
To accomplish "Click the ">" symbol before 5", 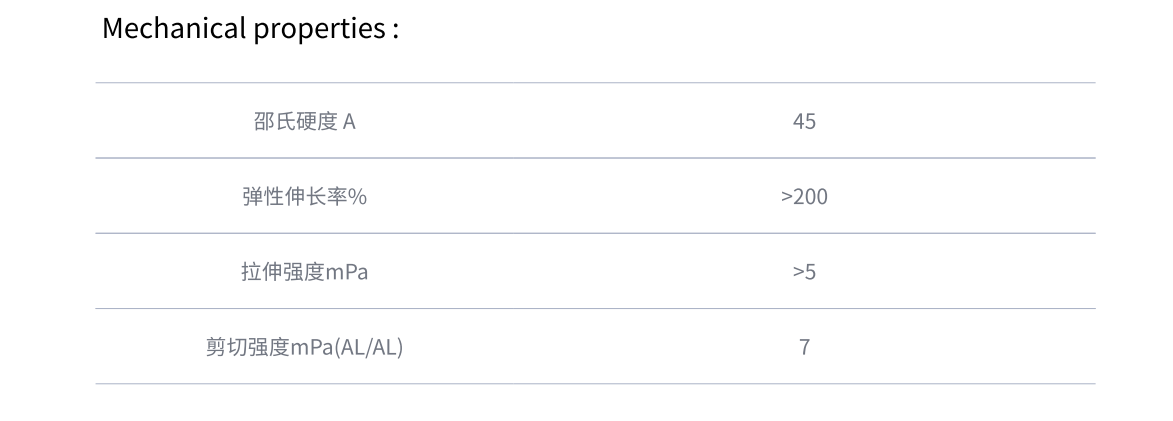I will tap(798, 272).
